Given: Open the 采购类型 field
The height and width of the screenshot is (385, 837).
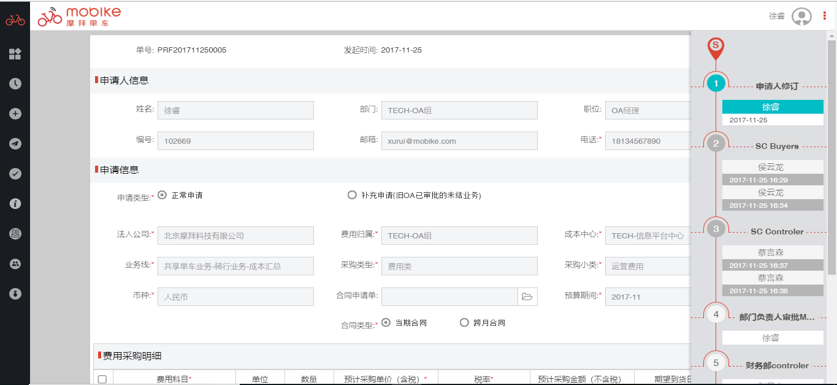Looking at the screenshot, I should pyautogui.click(x=459, y=266).
